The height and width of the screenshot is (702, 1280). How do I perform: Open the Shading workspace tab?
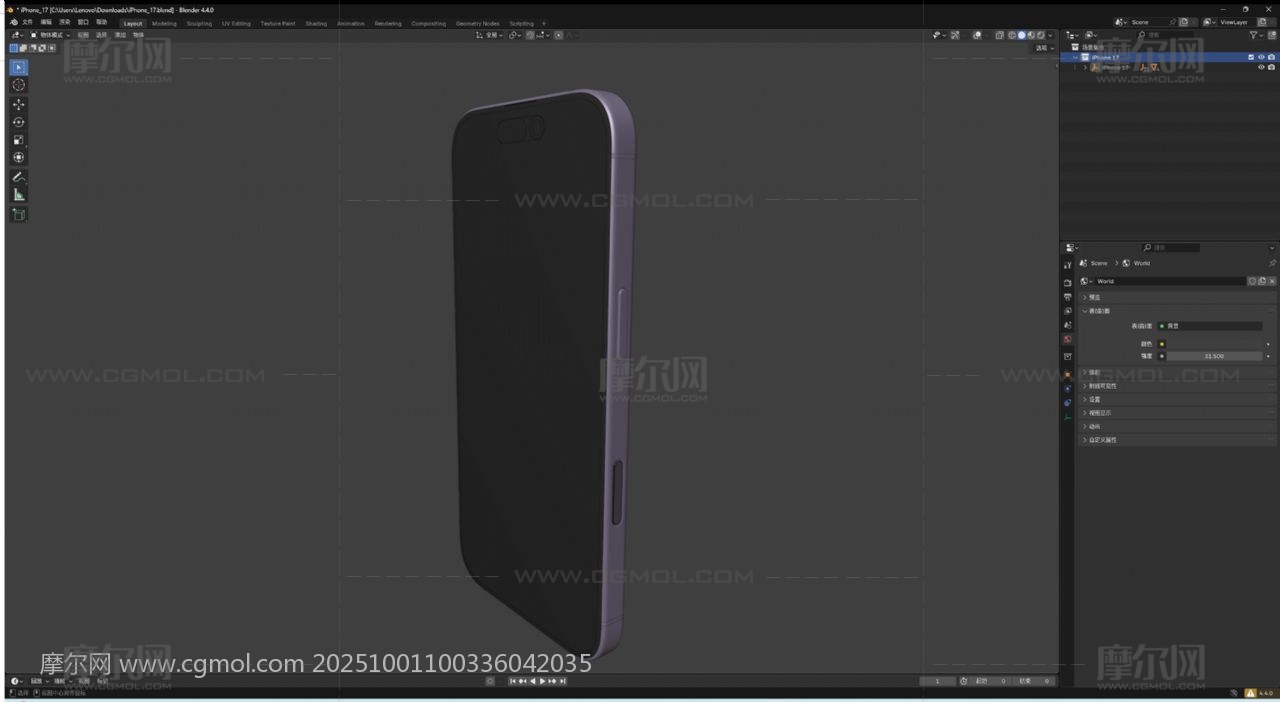click(x=316, y=23)
